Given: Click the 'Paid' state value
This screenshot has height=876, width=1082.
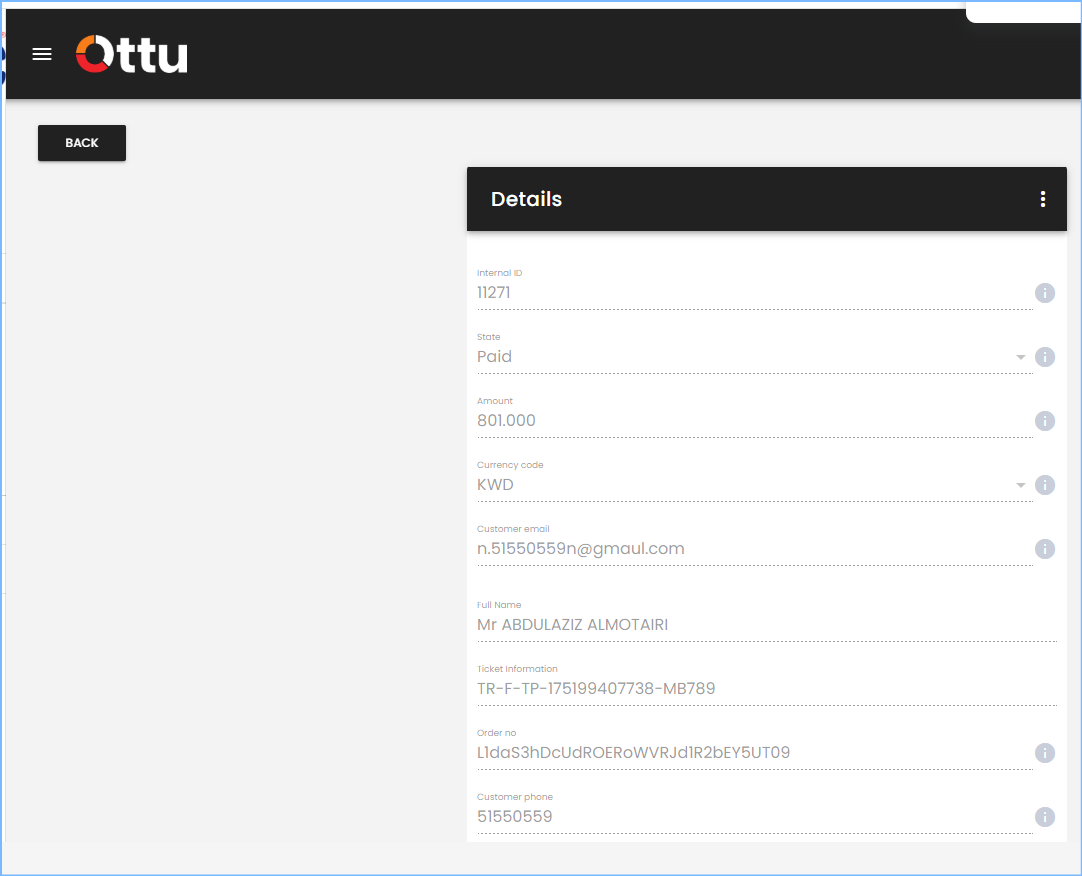Looking at the screenshot, I should [494, 357].
